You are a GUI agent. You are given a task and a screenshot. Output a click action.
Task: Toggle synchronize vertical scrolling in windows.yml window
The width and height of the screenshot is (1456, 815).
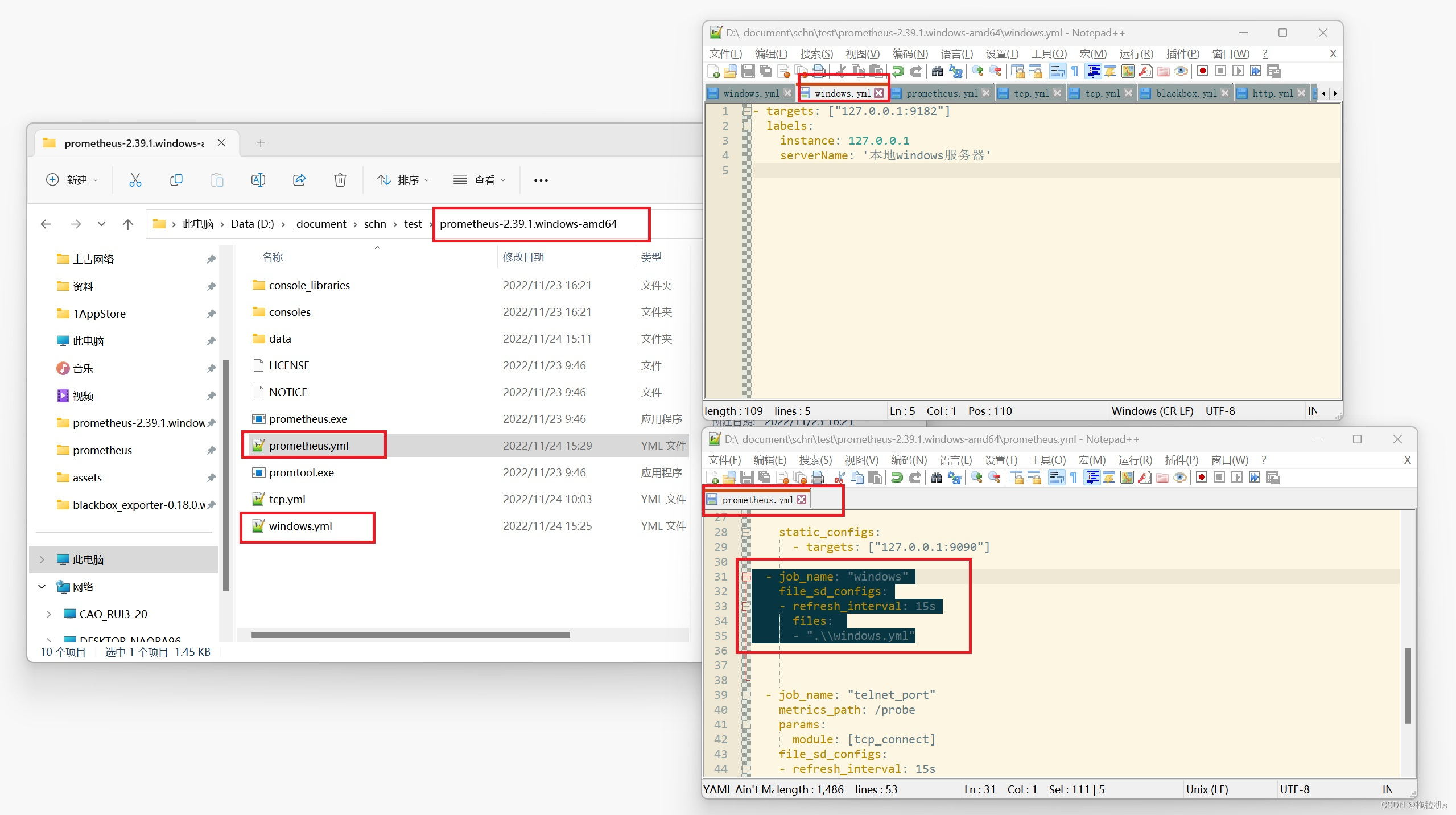point(1018,71)
